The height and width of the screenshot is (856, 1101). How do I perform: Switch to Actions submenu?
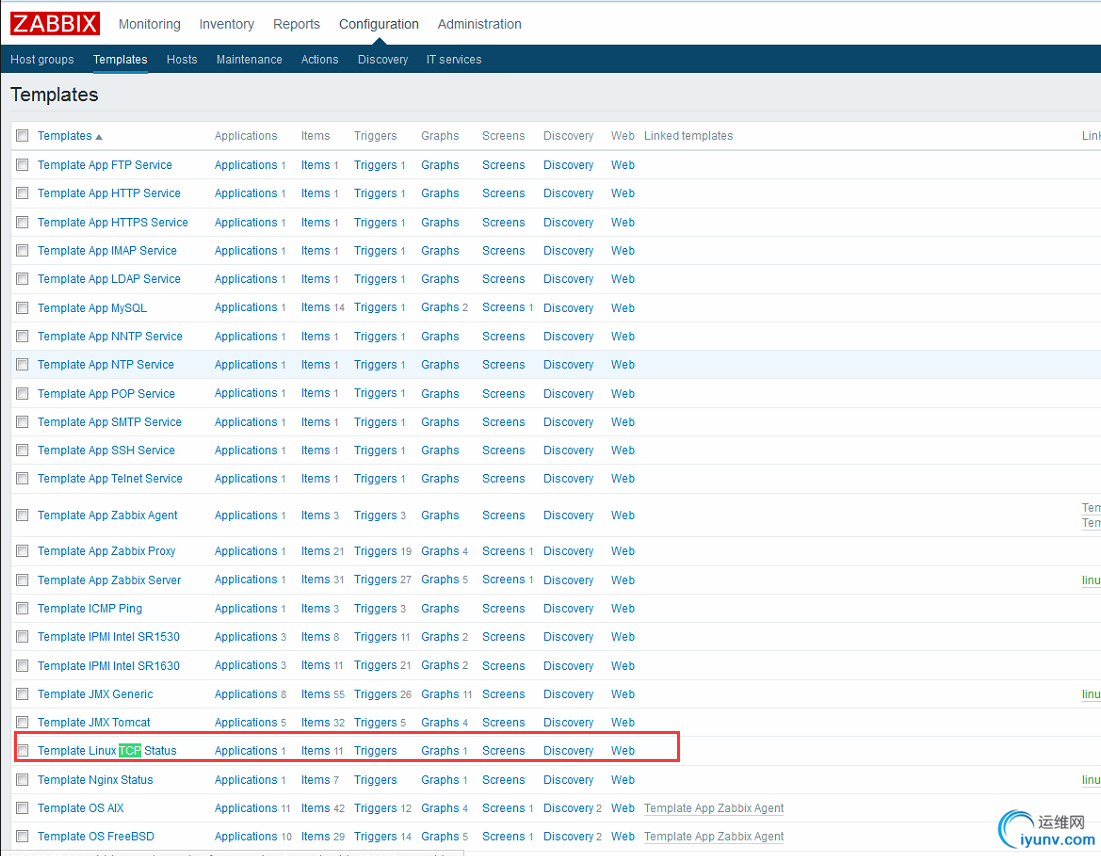319,60
